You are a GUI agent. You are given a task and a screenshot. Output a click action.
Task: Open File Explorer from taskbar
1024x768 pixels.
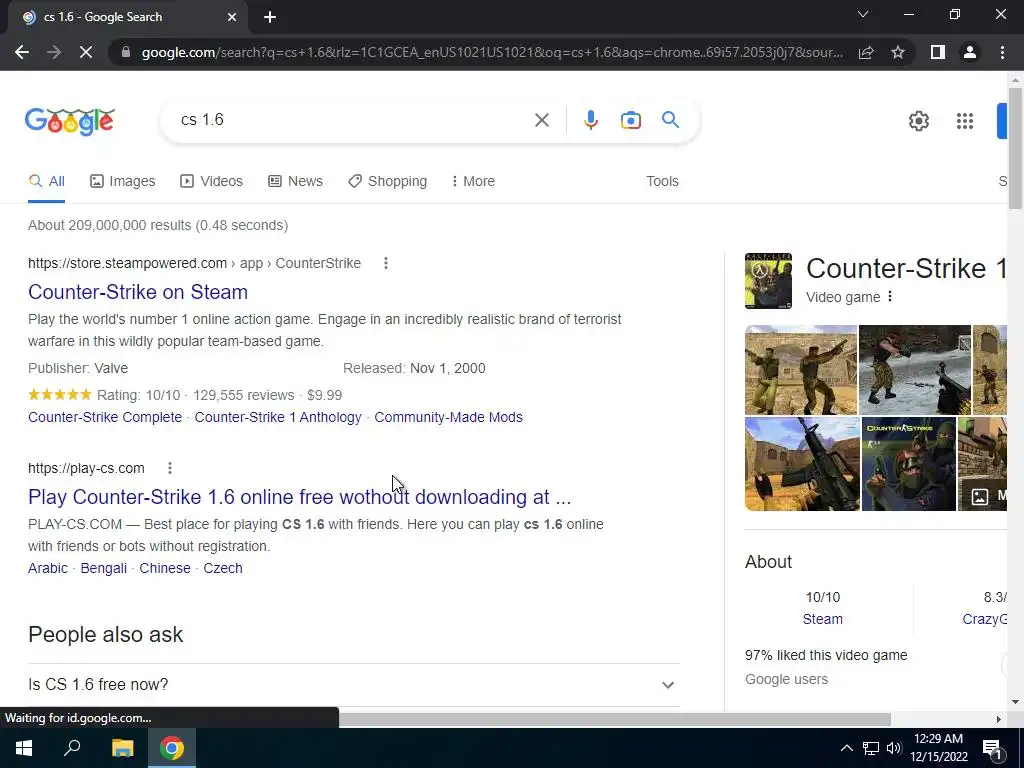click(x=122, y=748)
